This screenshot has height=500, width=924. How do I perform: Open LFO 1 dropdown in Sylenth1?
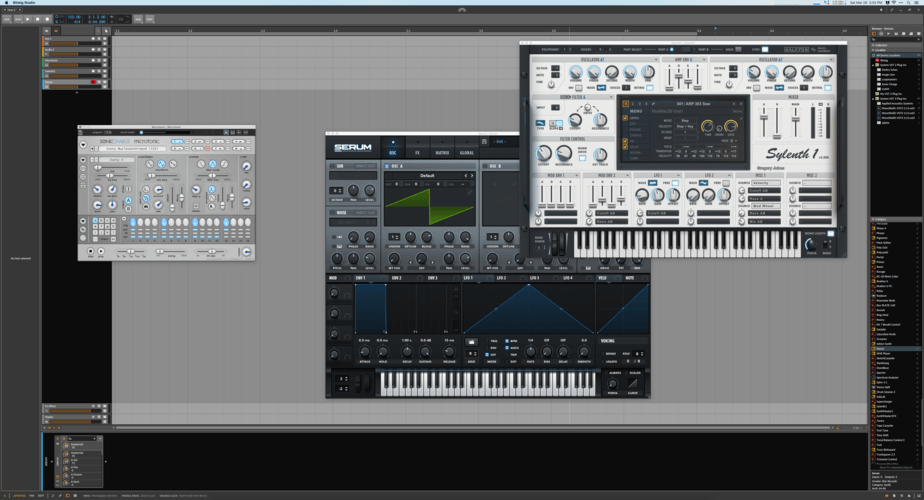click(678, 175)
